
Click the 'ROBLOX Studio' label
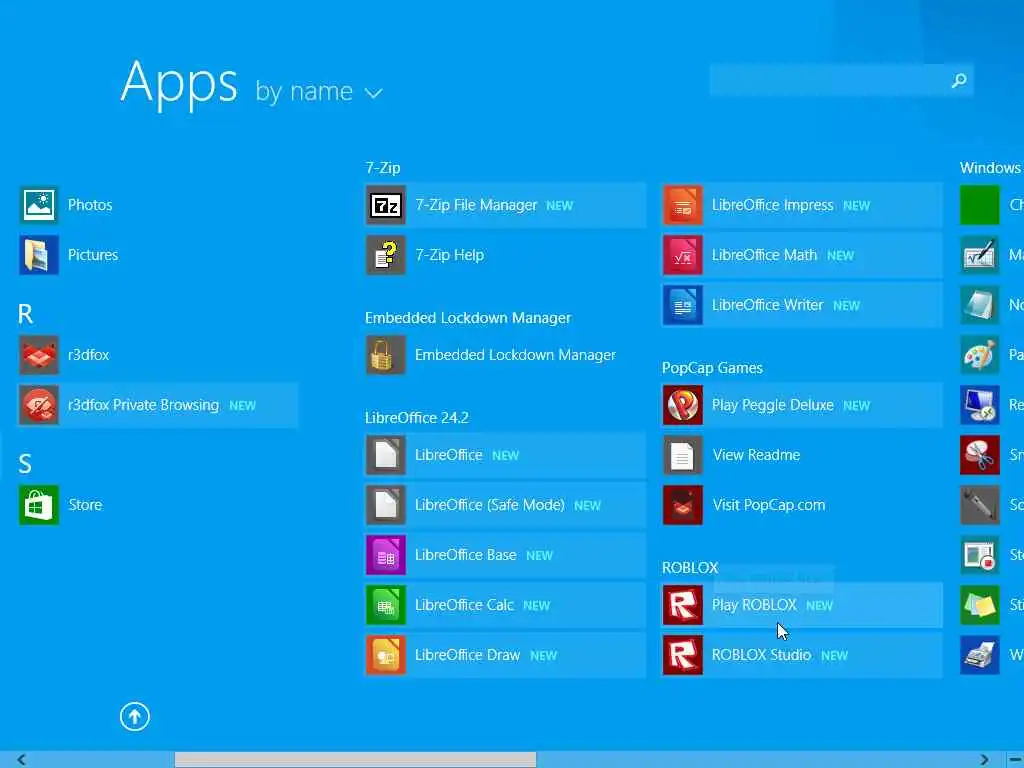pyautogui.click(x=761, y=655)
